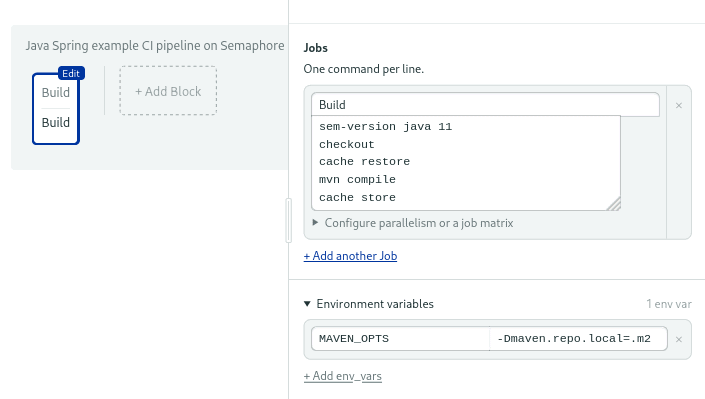705x399 pixels.
Task: Grab the commands textarea resize handle
Action: click(x=614, y=204)
